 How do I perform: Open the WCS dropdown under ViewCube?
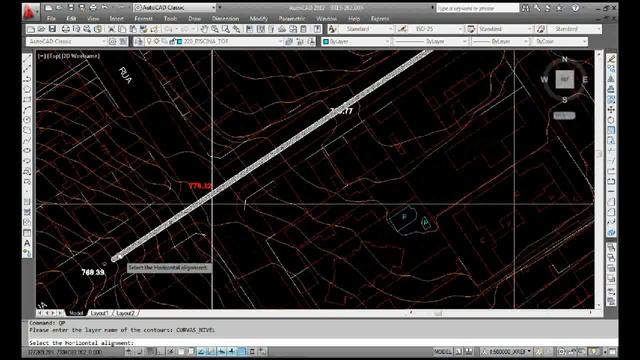tap(564, 116)
